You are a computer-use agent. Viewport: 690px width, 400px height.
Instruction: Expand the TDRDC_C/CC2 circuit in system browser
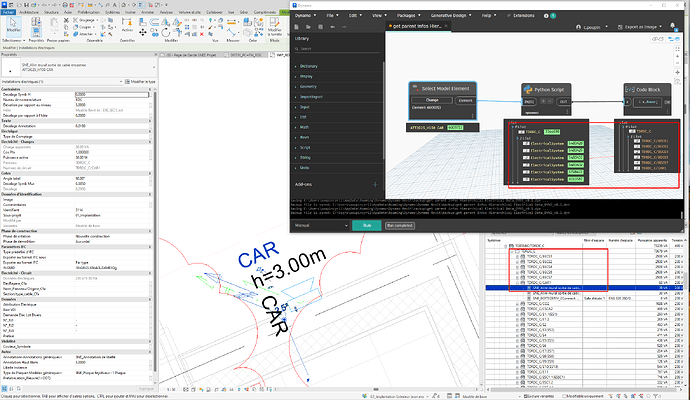pyautogui.click(x=518, y=304)
